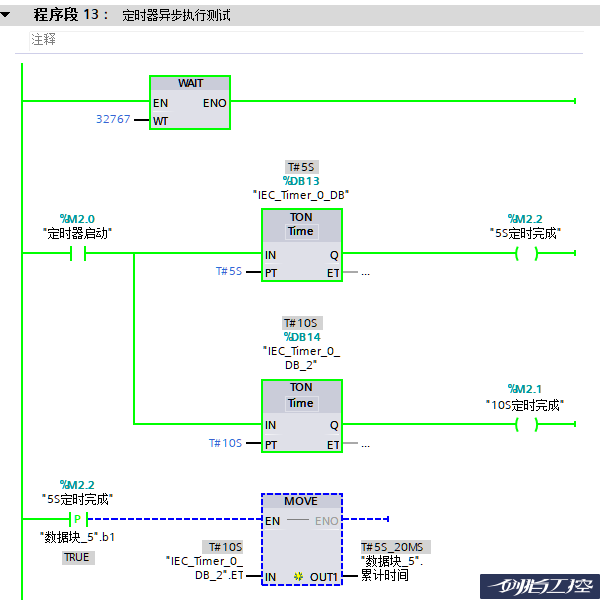Select the second TON timer block (DB14)

(x=301, y=415)
